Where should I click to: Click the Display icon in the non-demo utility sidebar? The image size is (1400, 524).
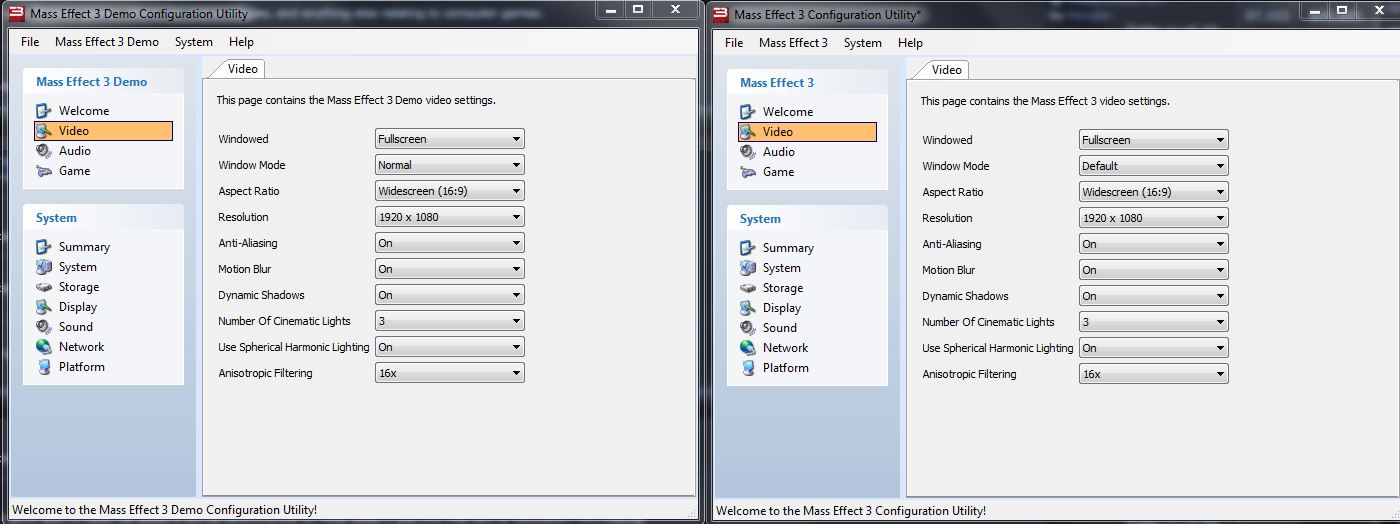pos(748,308)
